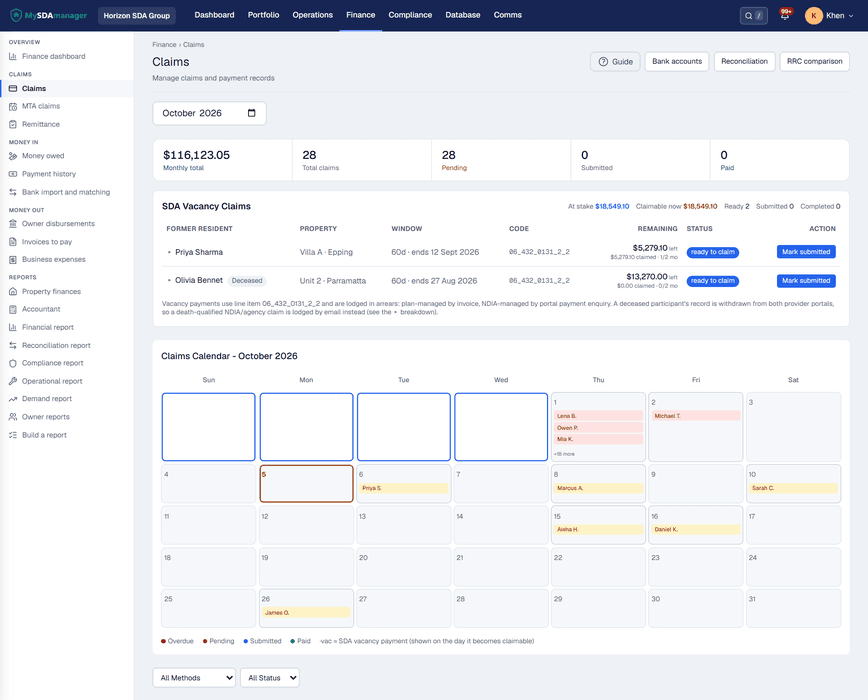The height and width of the screenshot is (700, 868).
Task: Click the Property finances house icon
Action: tap(13, 292)
